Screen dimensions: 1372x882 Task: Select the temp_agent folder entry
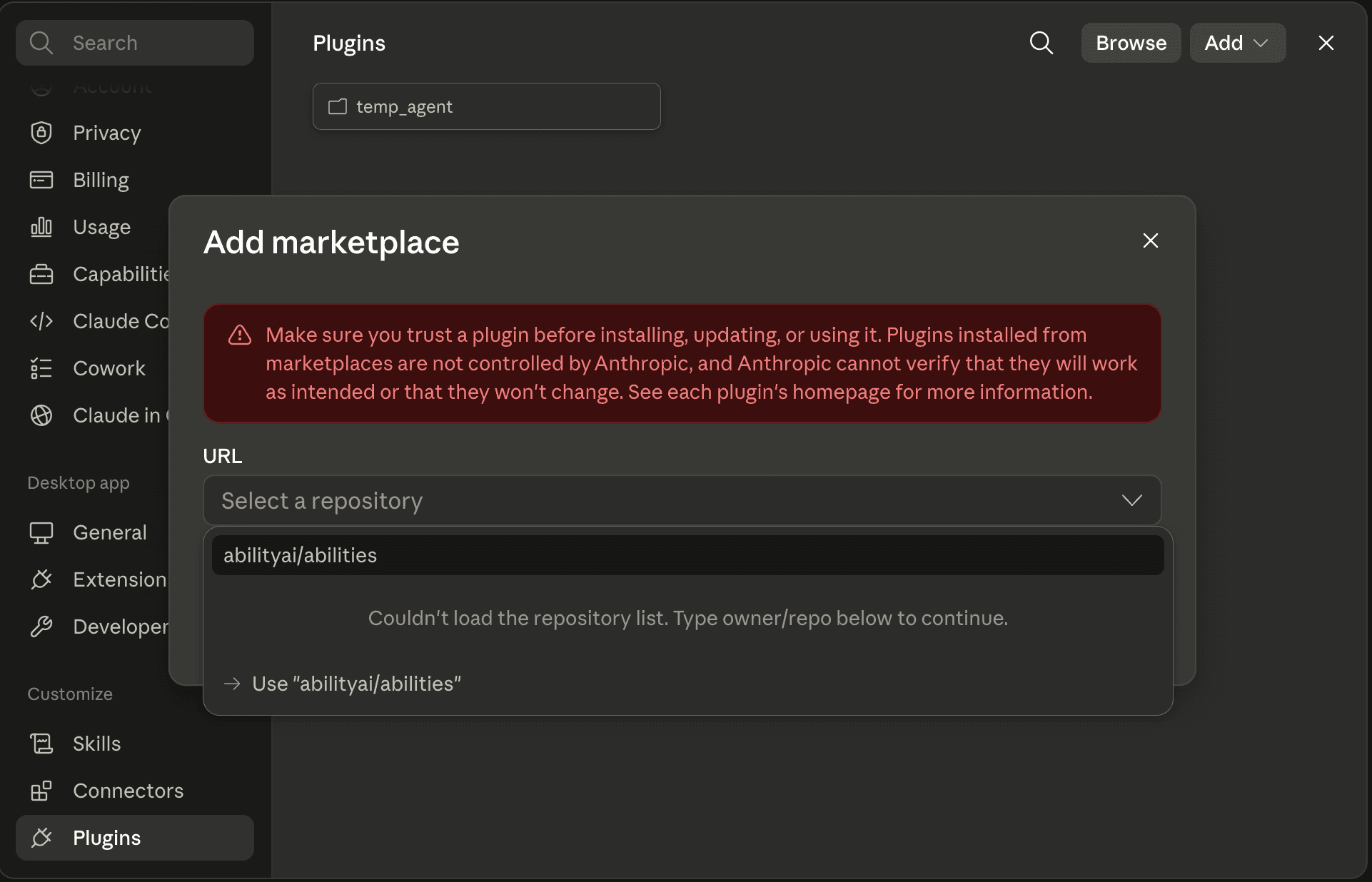[487, 106]
